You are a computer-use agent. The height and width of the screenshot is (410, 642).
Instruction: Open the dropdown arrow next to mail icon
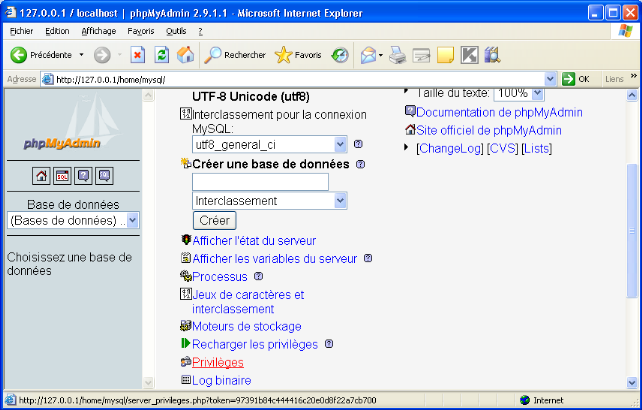click(x=381, y=55)
